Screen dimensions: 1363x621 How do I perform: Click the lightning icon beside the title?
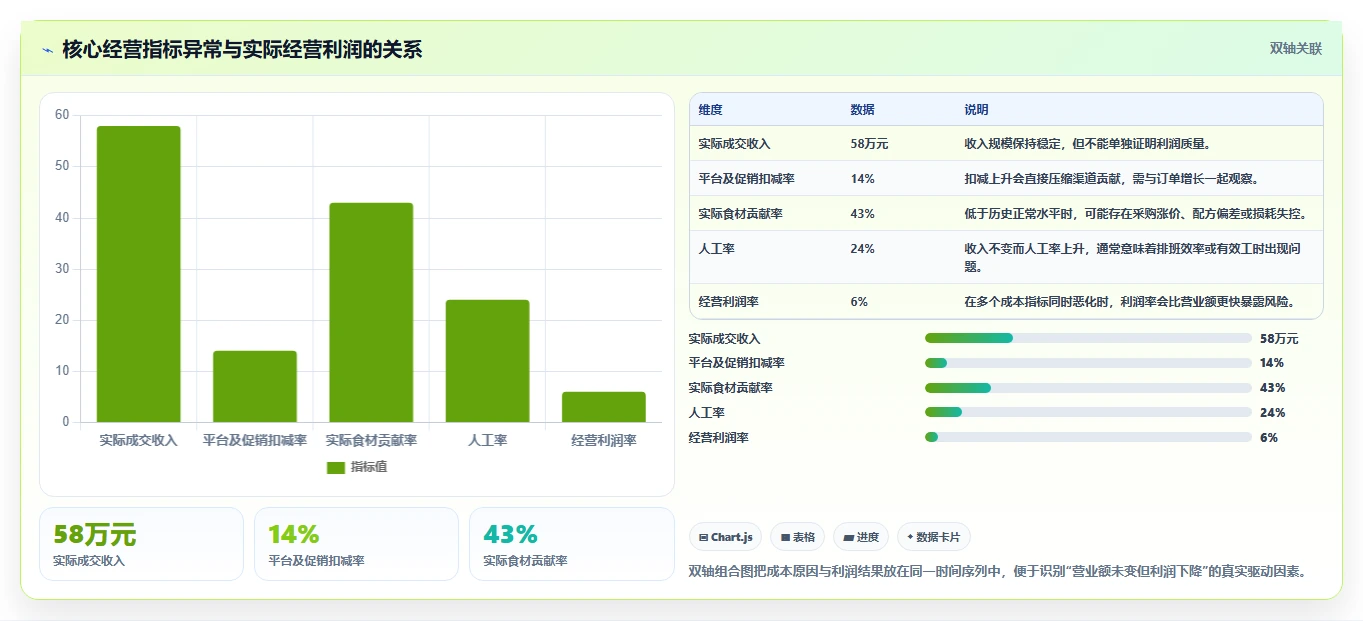point(47,50)
